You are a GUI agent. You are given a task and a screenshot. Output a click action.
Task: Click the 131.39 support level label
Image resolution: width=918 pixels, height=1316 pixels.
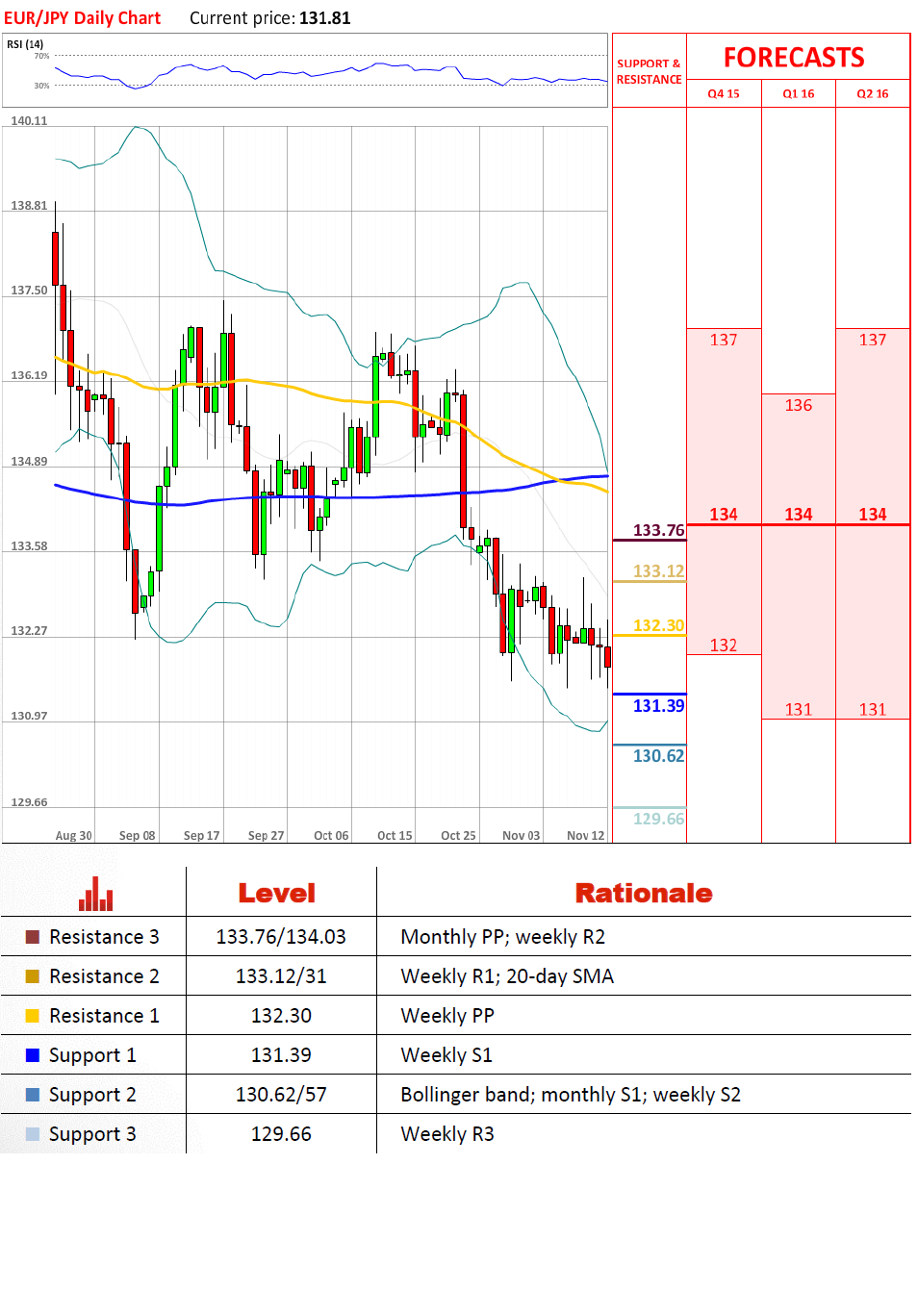pos(659,706)
